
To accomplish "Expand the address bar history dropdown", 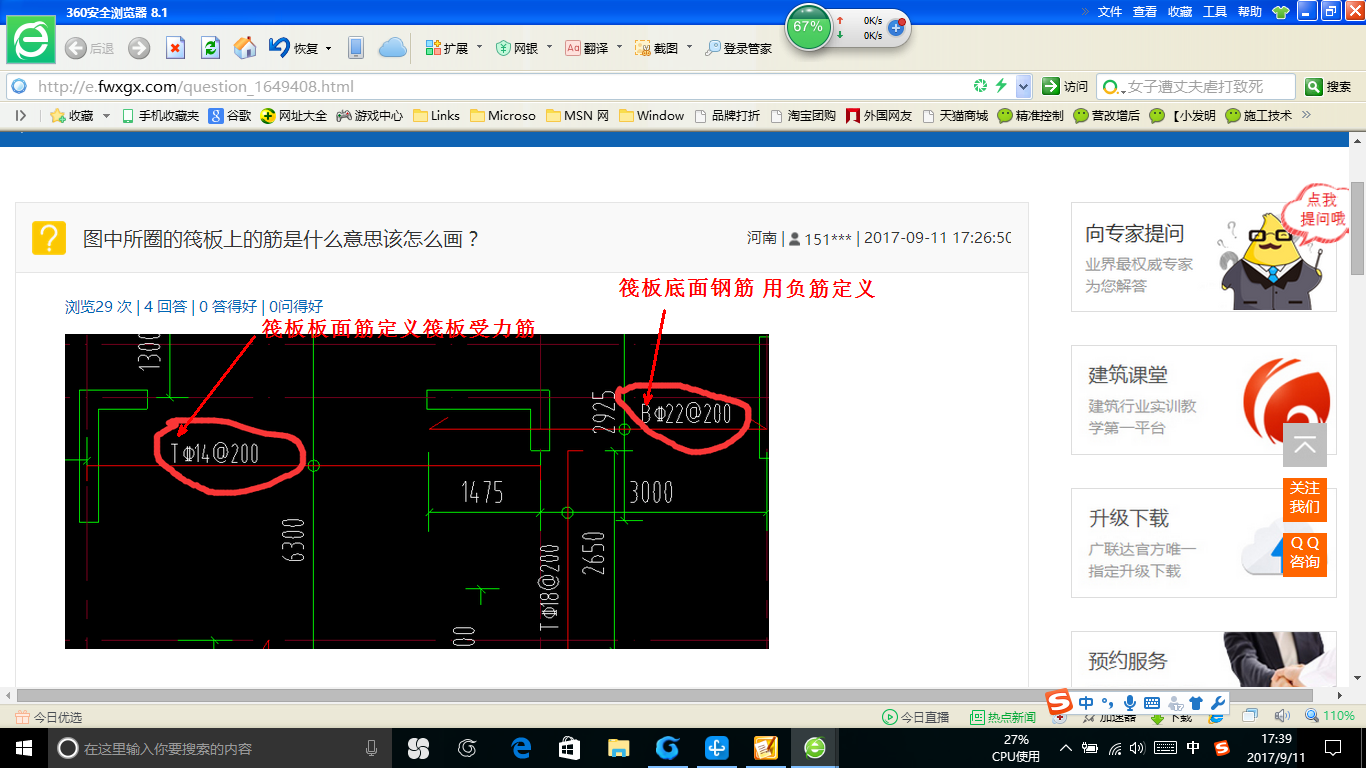I will 1023,86.
